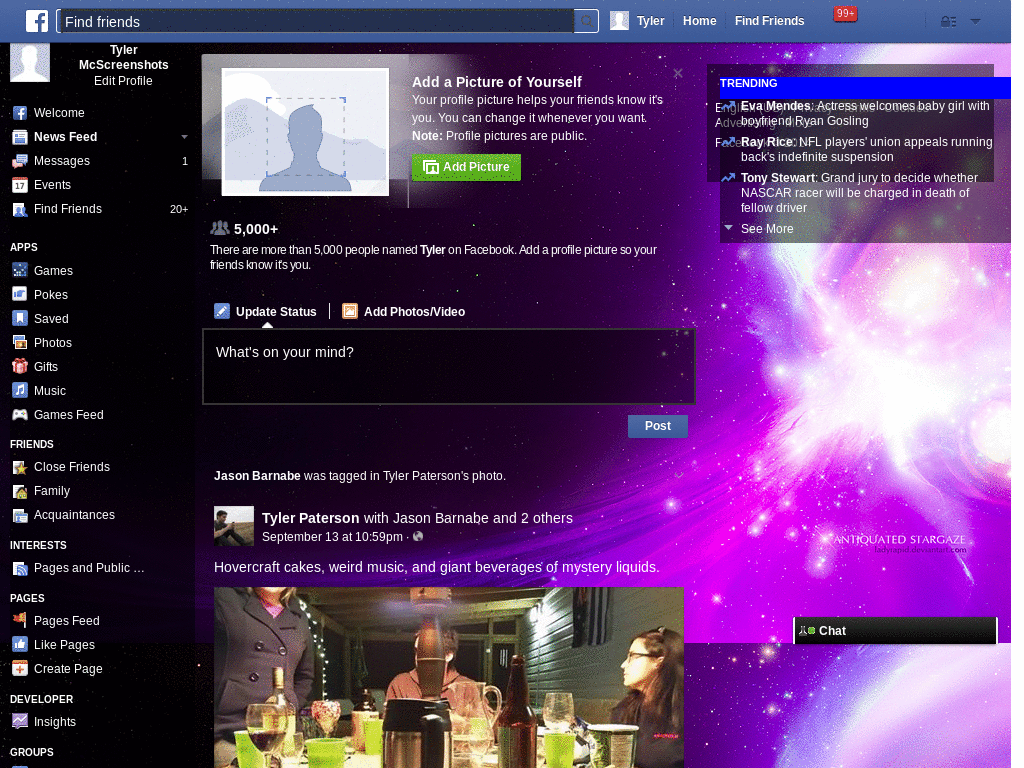Click the Welcome sidebar icon
This screenshot has height=768, width=1024.
pos(20,113)
